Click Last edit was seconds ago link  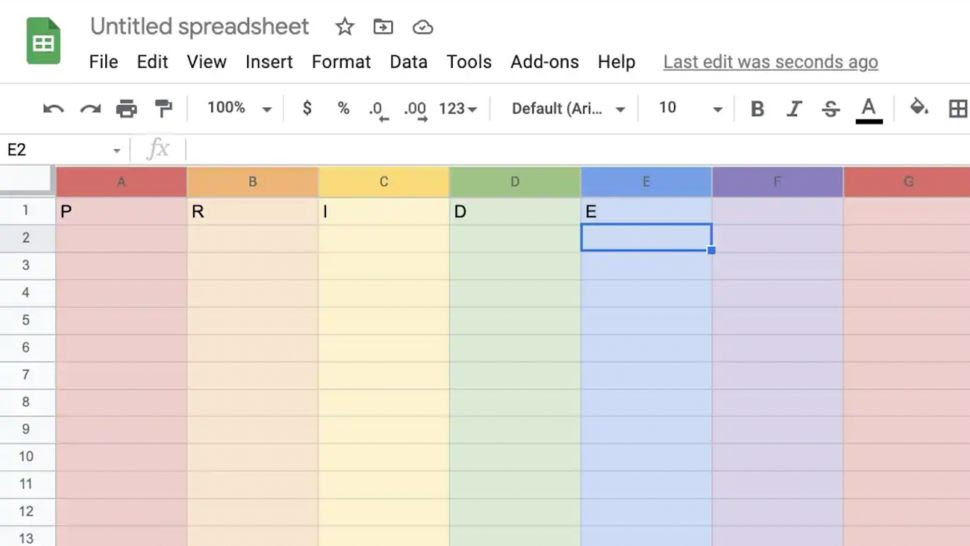(771, 62)
